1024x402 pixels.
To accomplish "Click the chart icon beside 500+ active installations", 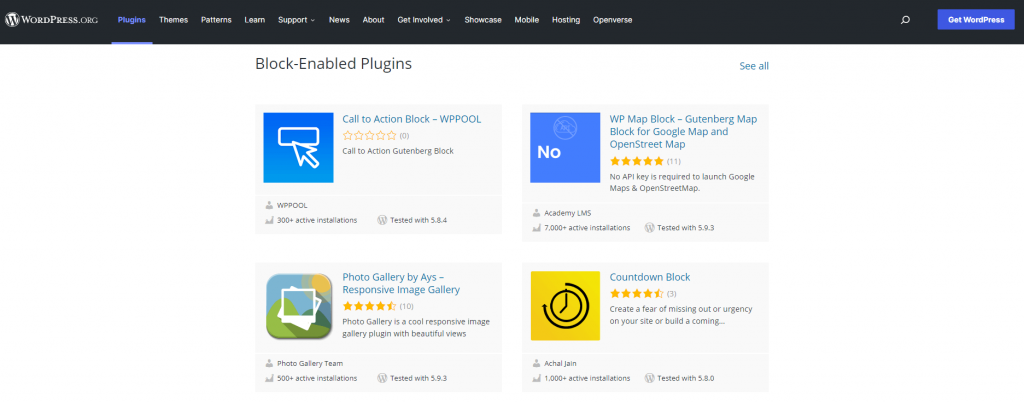I will pos(269,379).
